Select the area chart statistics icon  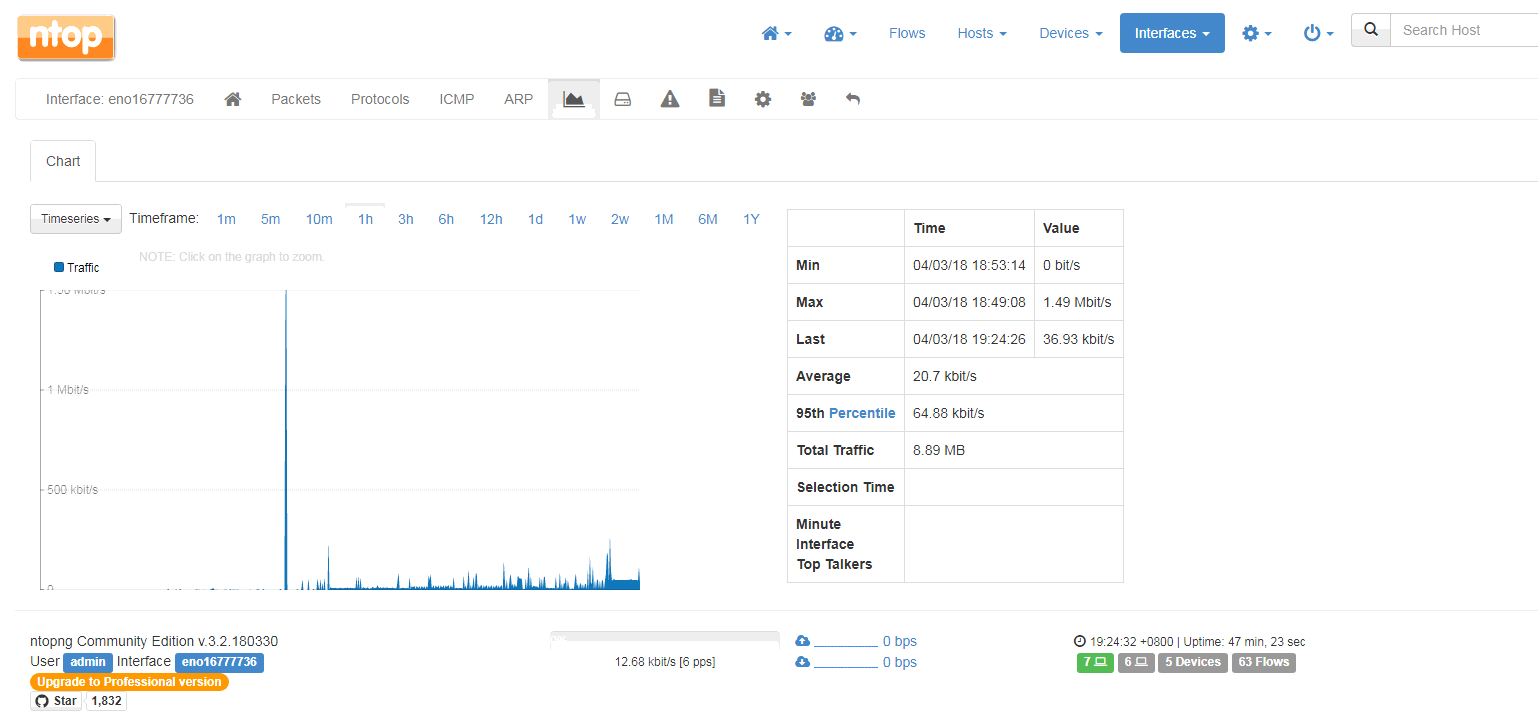574,99
